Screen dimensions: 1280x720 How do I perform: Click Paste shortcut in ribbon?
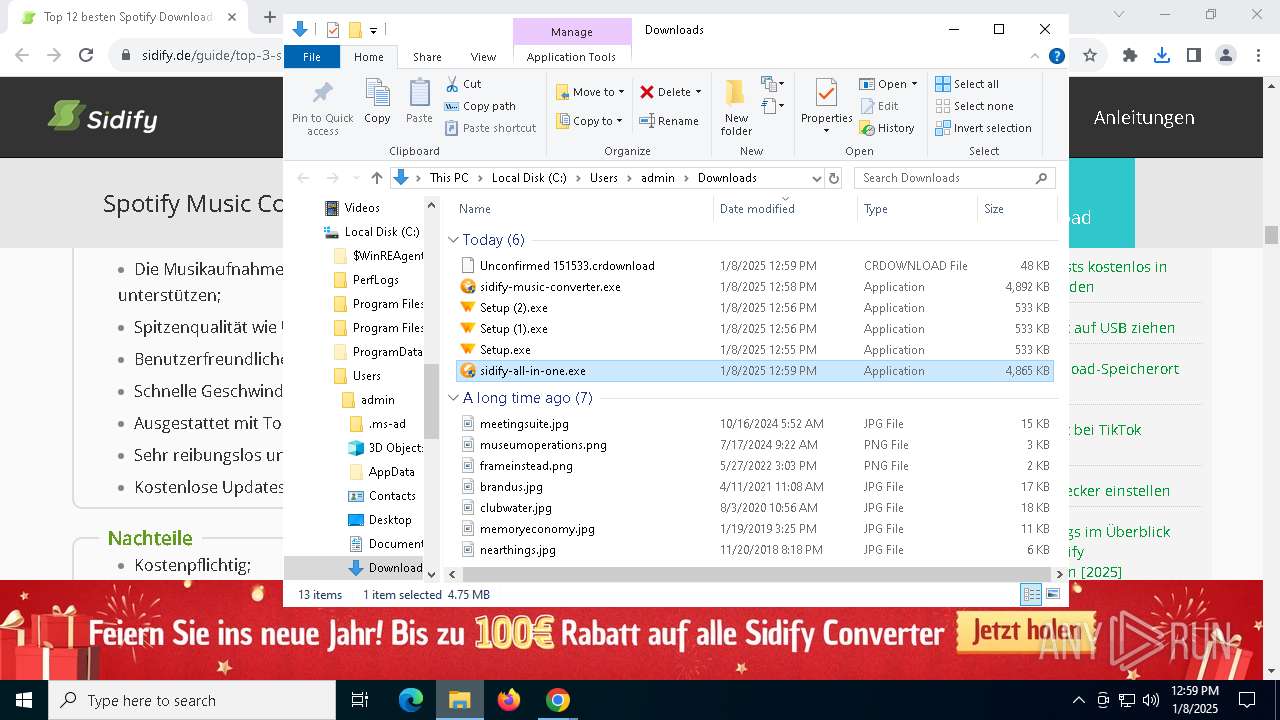(490, 128)
